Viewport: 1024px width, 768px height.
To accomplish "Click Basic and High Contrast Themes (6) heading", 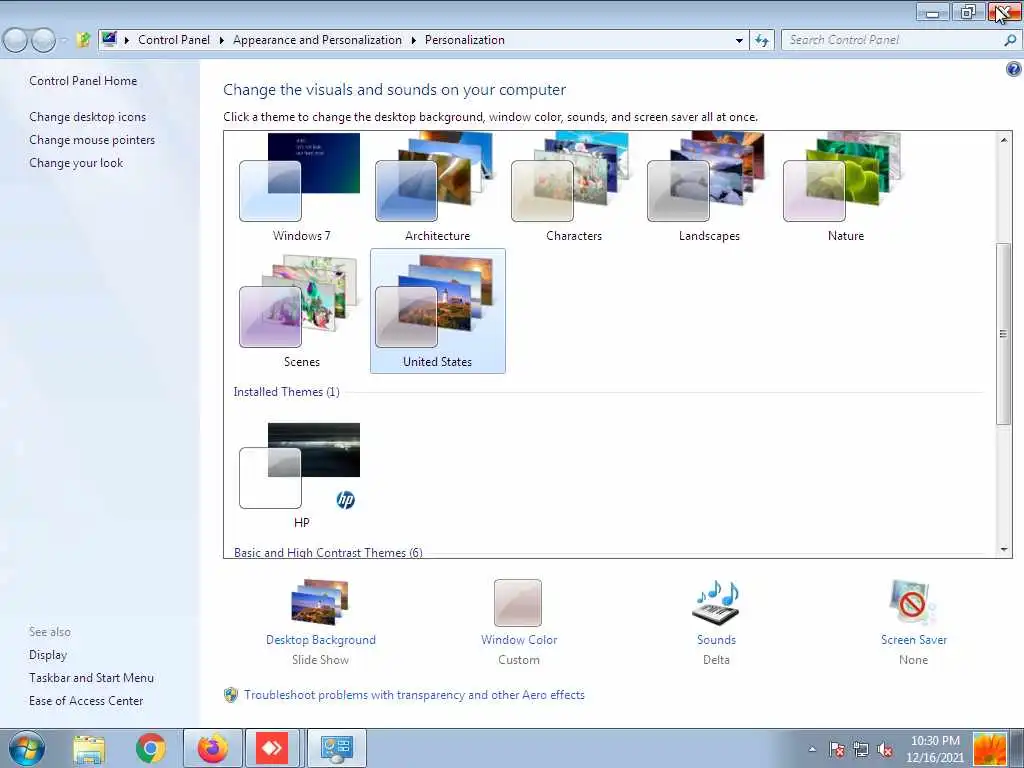I will (328, 552).
